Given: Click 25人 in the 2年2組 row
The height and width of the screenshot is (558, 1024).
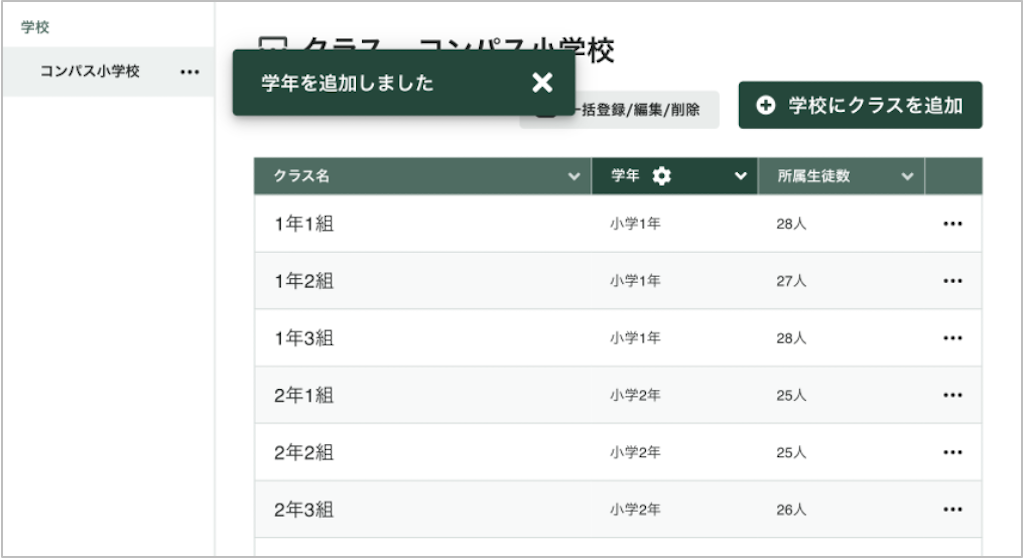Looking at the screenshot, I should pos(791,452).
